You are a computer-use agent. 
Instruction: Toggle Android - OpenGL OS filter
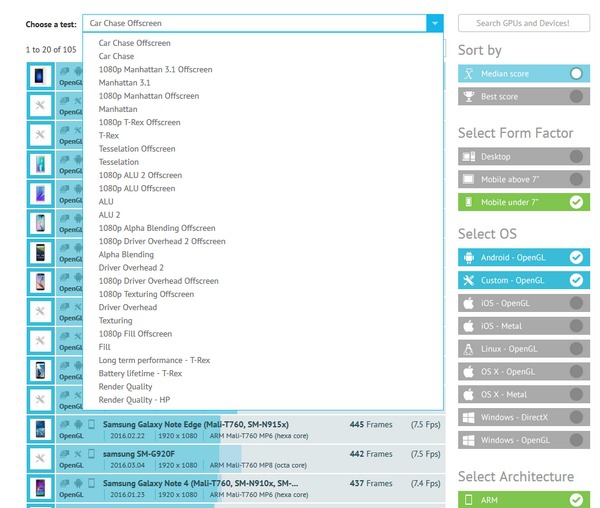point(523,257)
